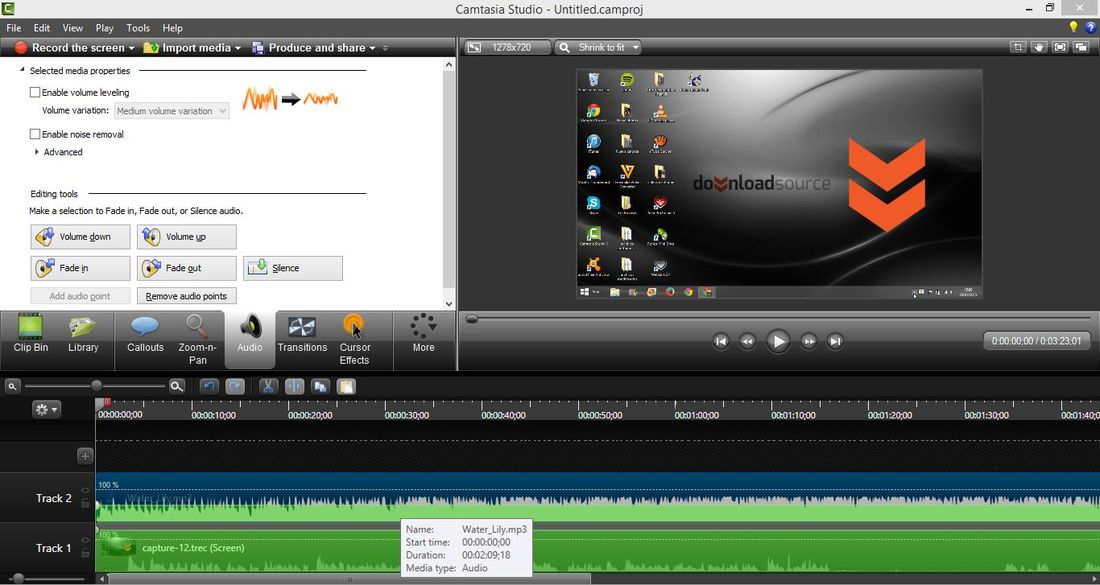
Task: Open the Play menu
Action: point(105,28)
